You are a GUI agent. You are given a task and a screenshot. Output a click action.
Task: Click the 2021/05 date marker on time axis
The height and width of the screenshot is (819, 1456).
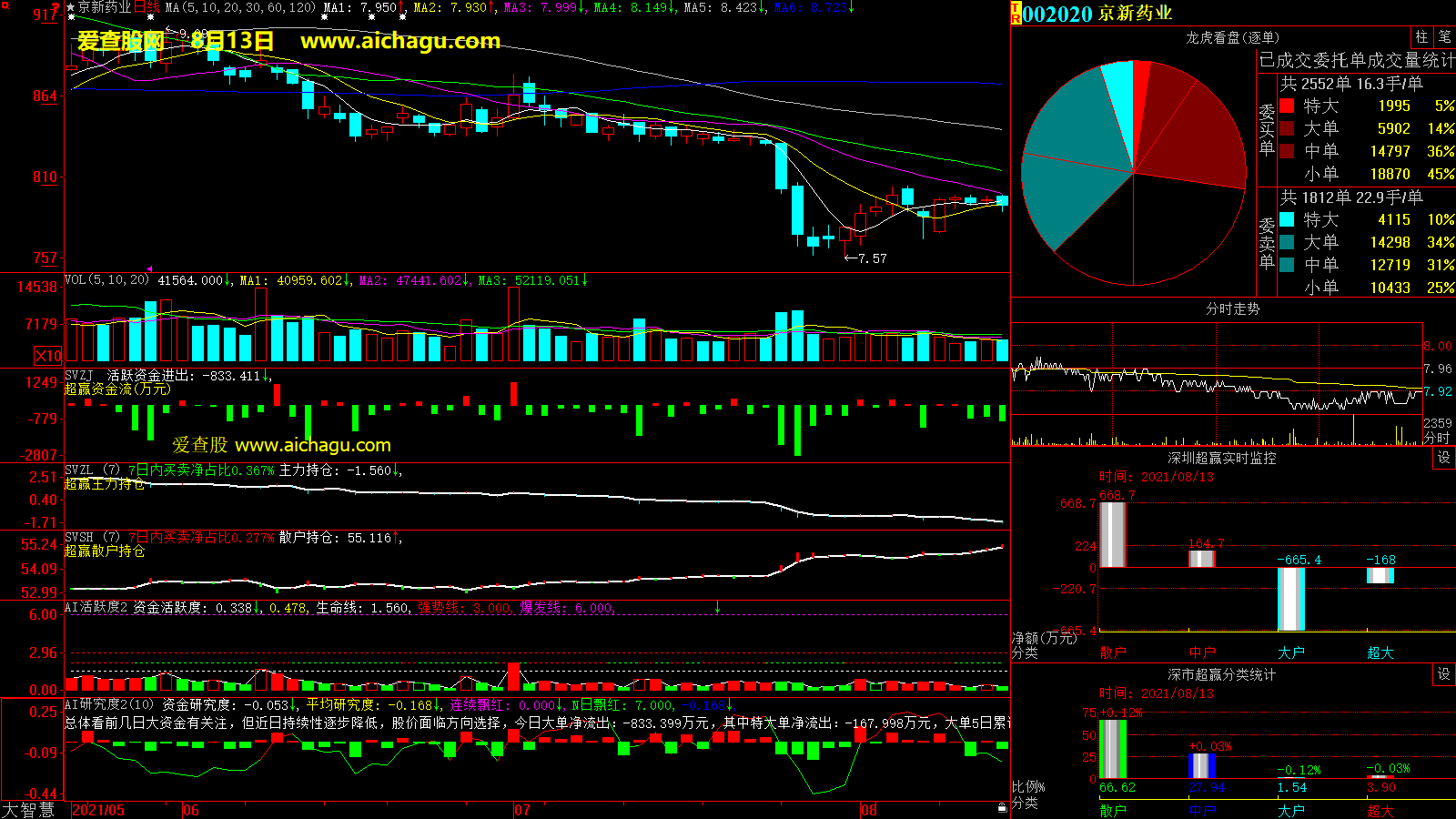[98, 810]
